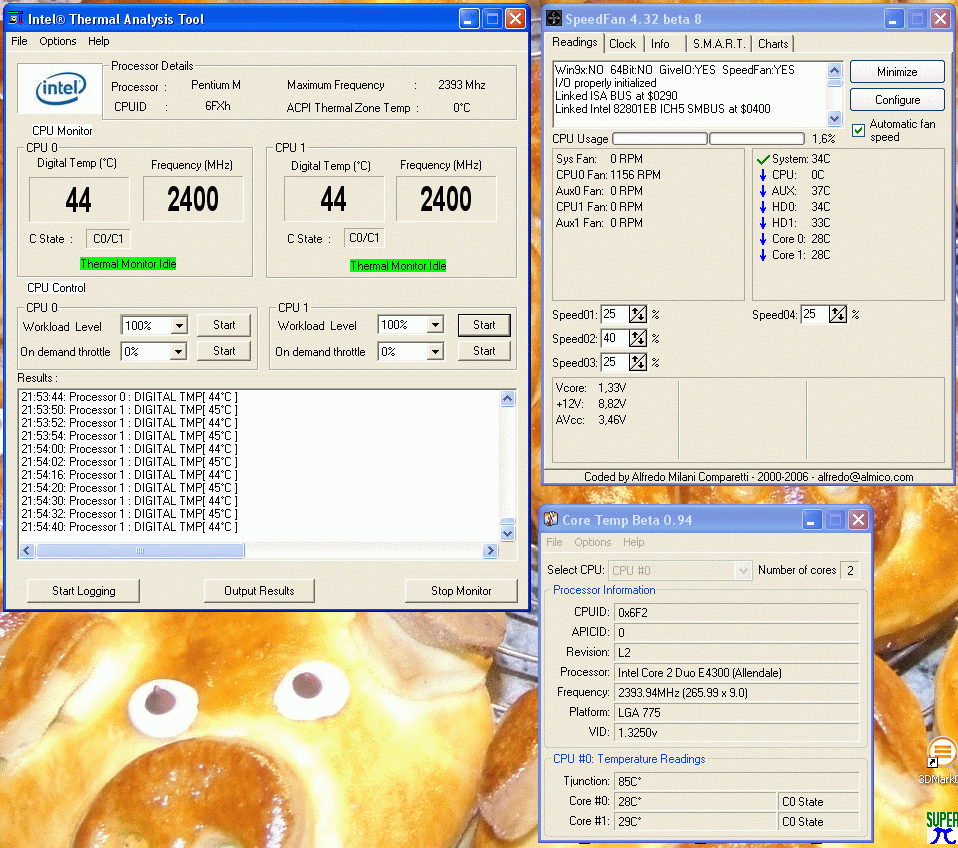Click Results horizontal scroll-left arrow

26,550
